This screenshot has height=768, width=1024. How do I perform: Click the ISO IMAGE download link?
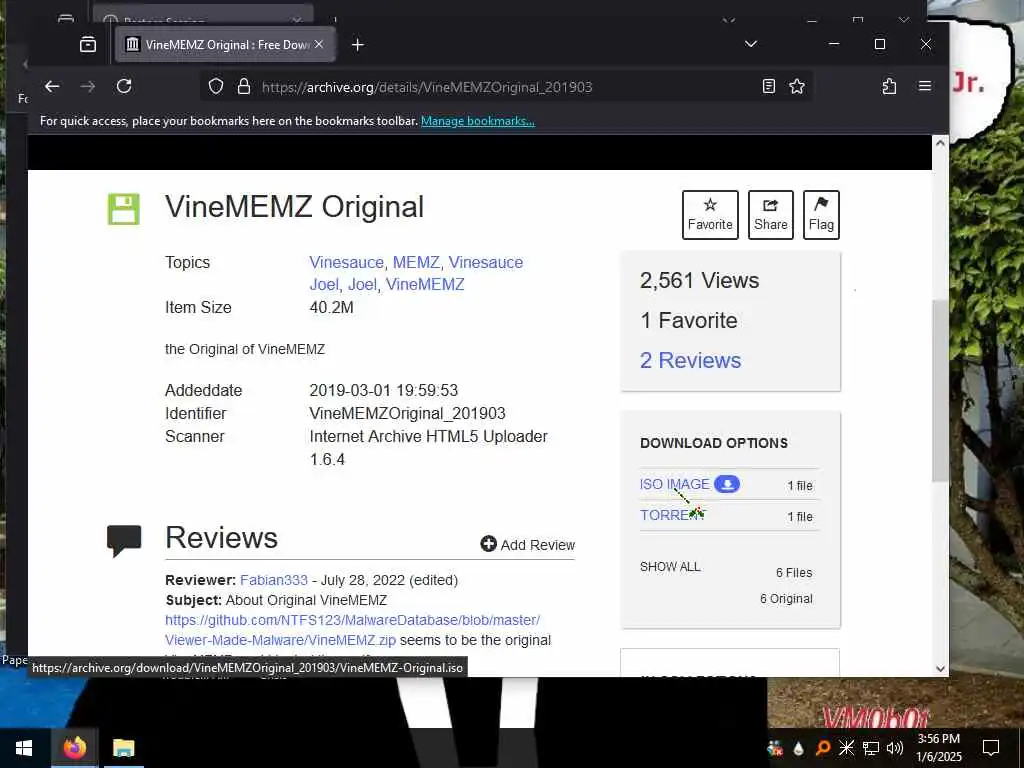tap(674, 484)
